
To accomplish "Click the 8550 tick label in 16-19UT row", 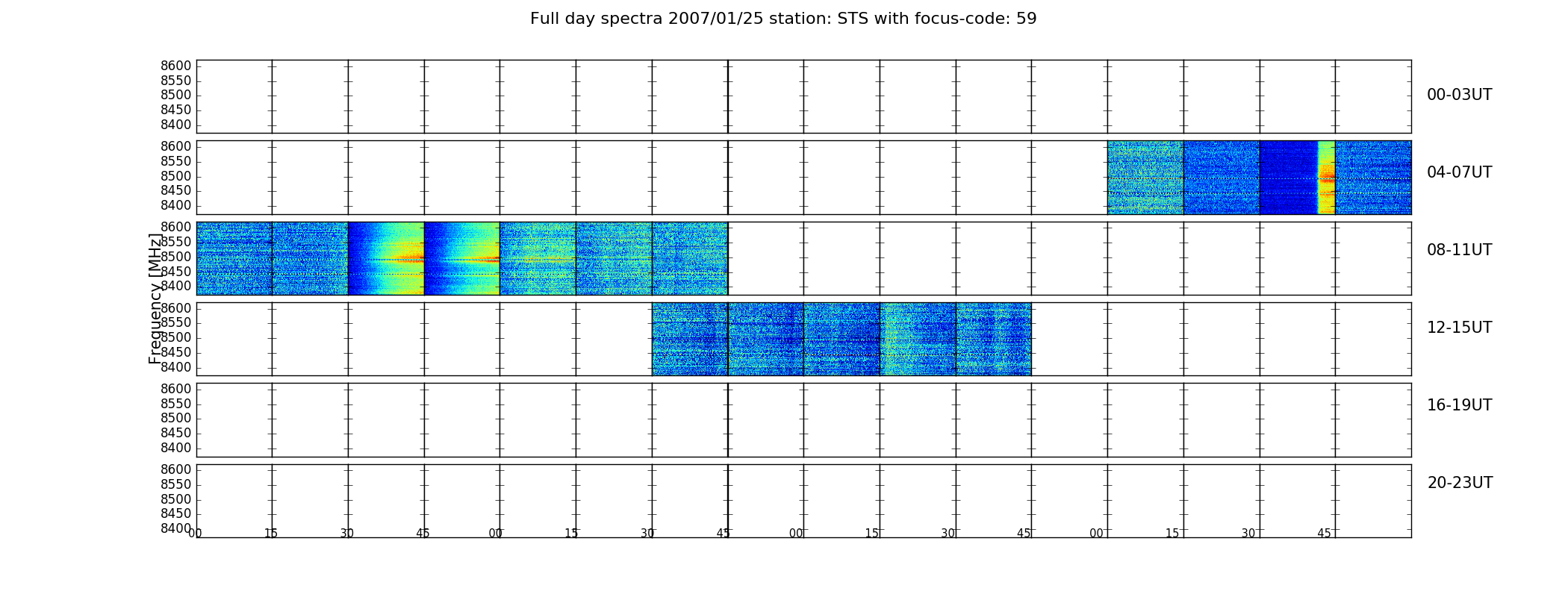I will 176,404.
